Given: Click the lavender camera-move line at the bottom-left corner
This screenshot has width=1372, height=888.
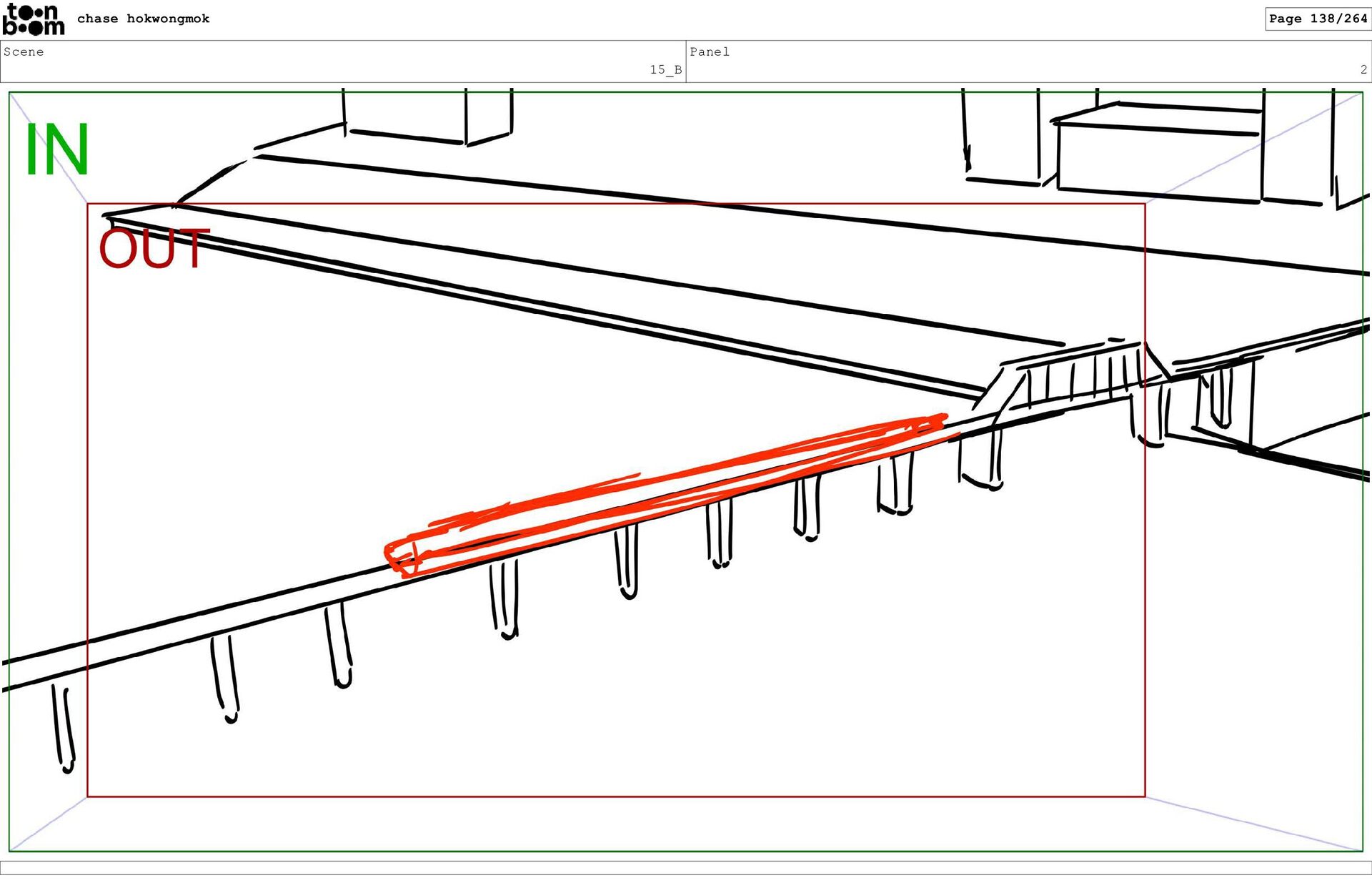Looking at the screenshot, I should coord(49,824).
